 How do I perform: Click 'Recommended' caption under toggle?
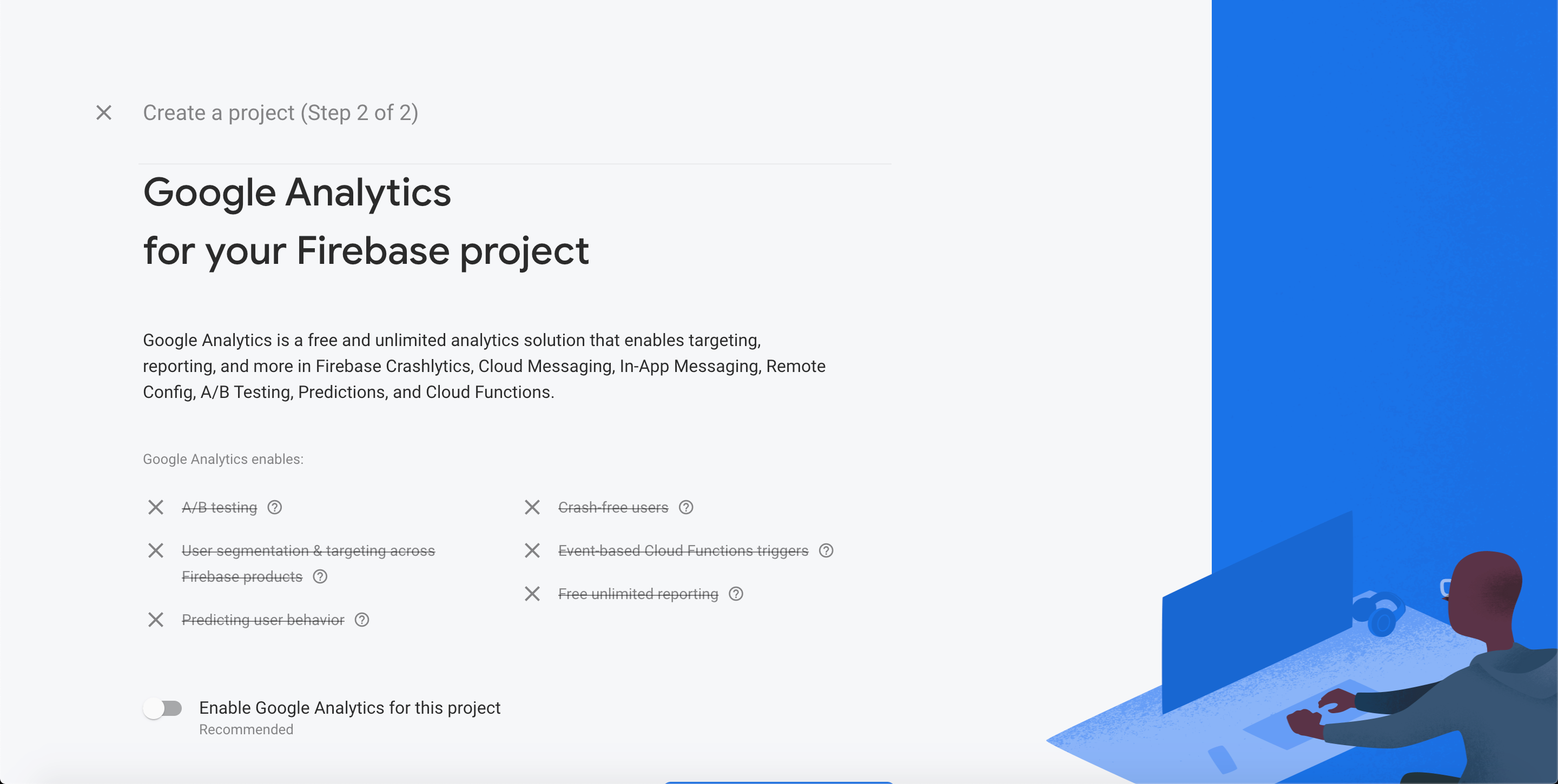[x=246, y=729]
